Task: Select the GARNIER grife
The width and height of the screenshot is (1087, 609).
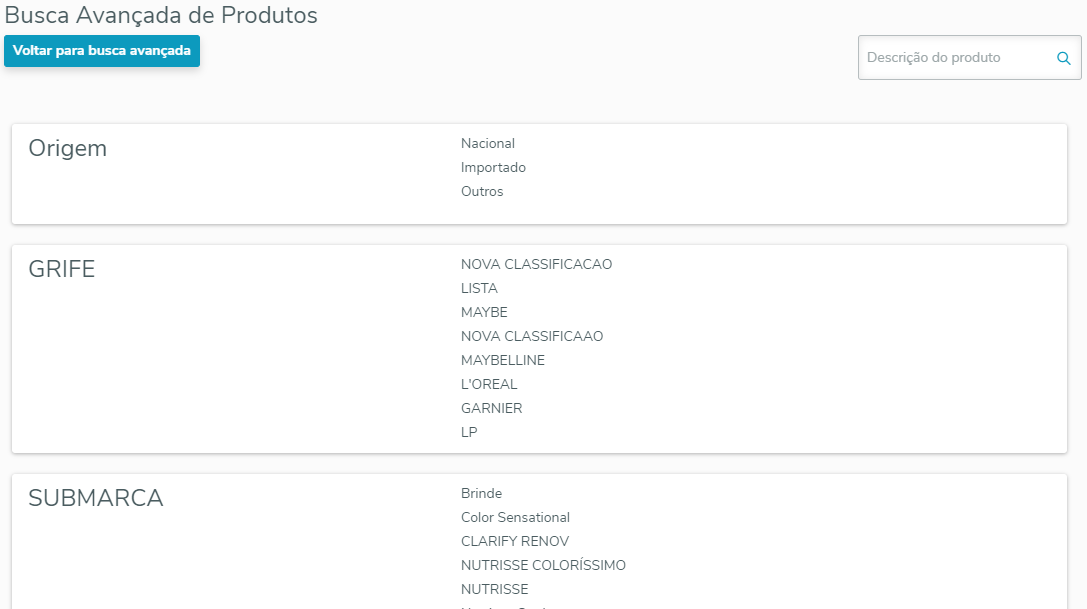Action: 492,409
